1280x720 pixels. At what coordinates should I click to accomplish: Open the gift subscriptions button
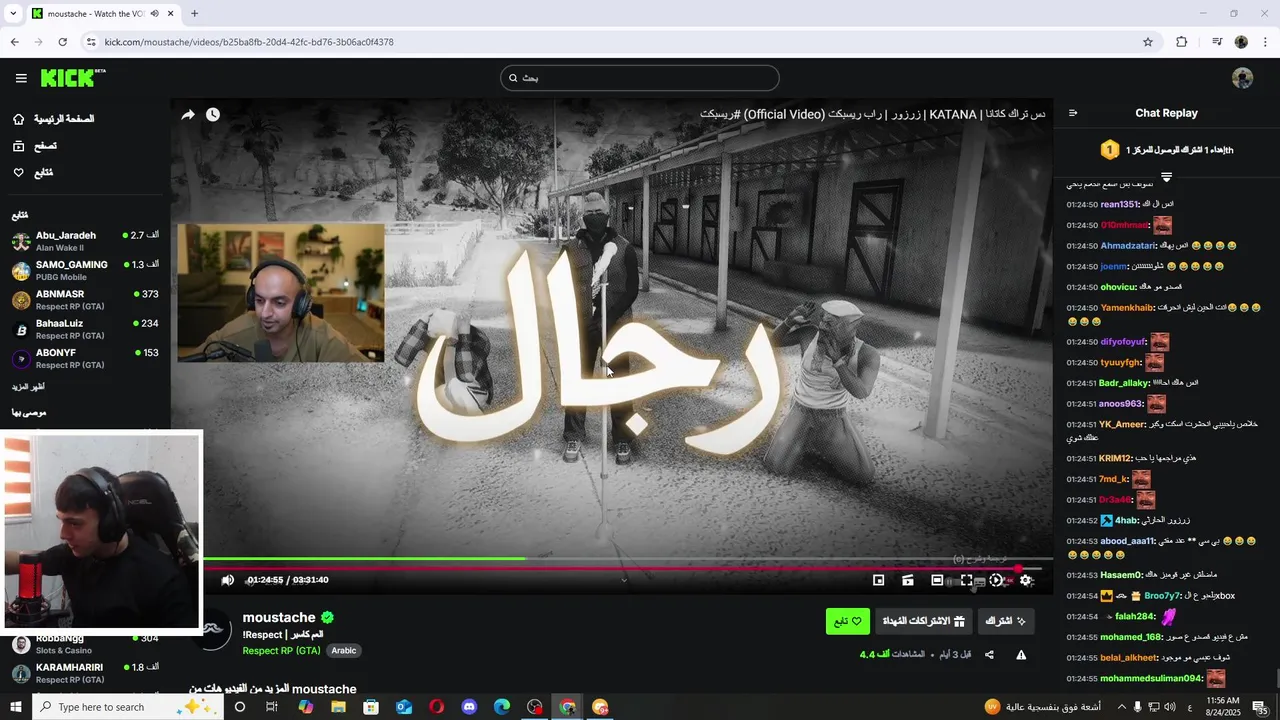(923, 621)
